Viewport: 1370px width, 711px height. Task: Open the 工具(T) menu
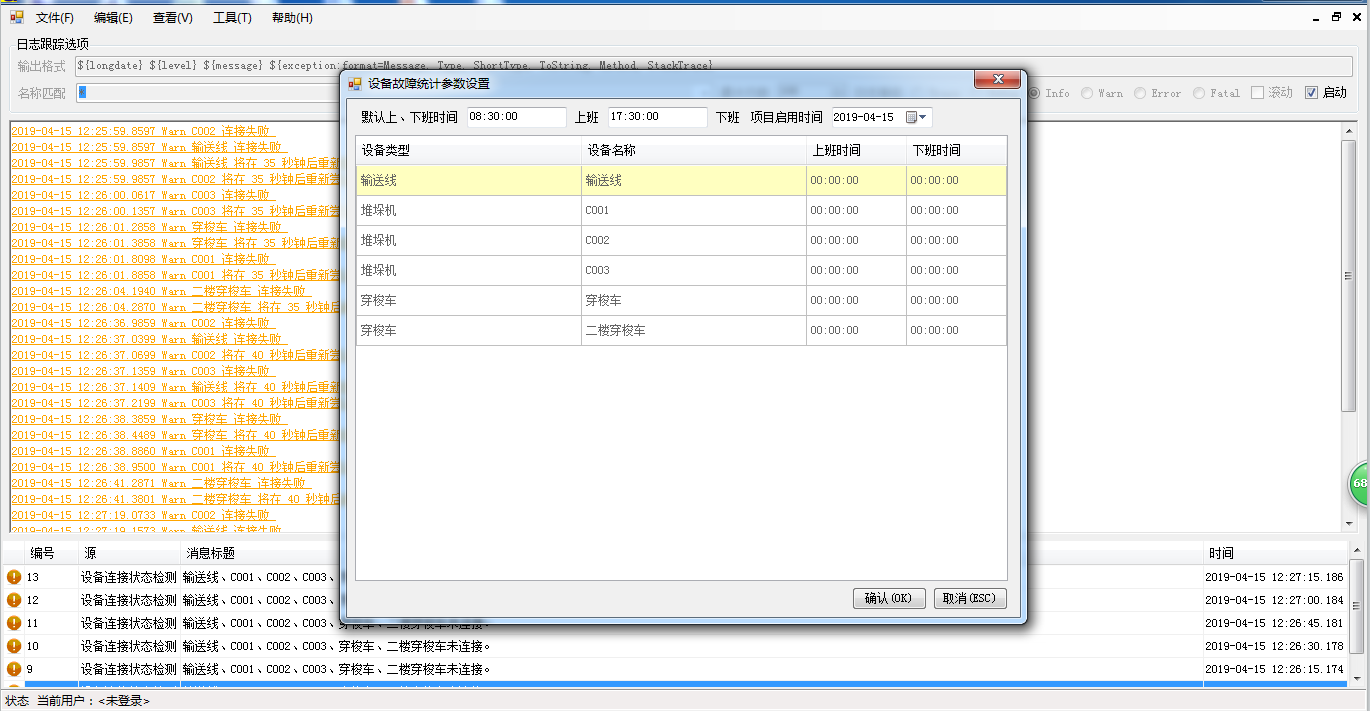pos(232,18)
